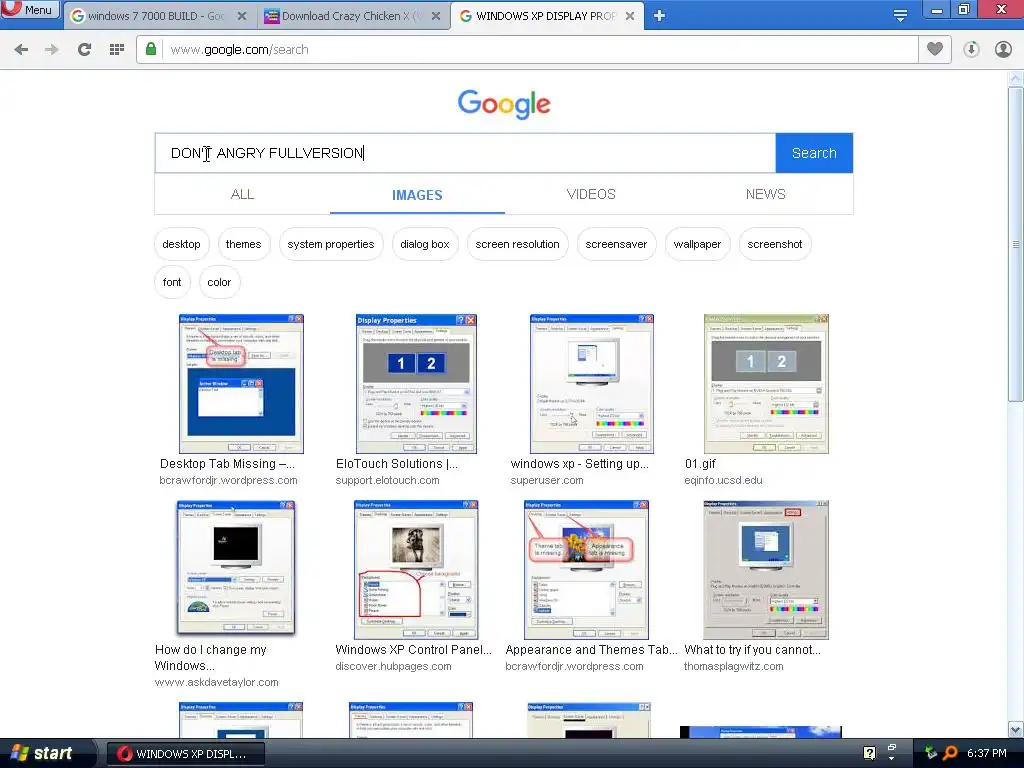Open the Windows XP Control Panel thumbnail

(416, 569)
